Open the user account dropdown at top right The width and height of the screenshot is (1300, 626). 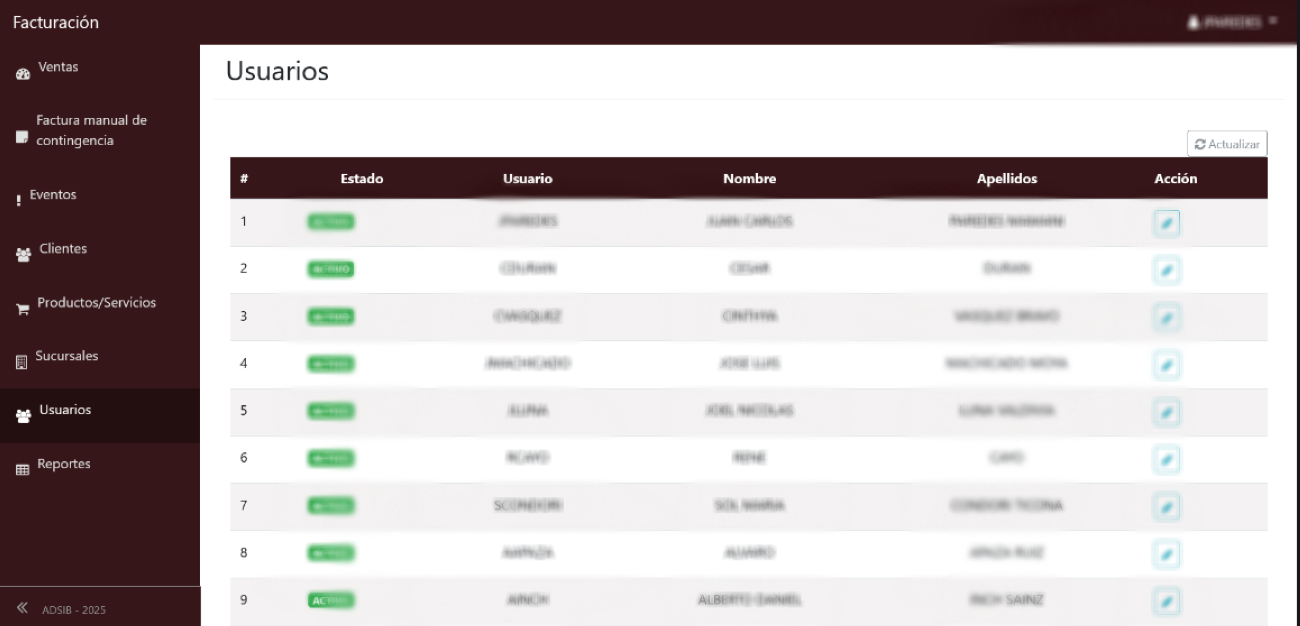(1232, 21)
